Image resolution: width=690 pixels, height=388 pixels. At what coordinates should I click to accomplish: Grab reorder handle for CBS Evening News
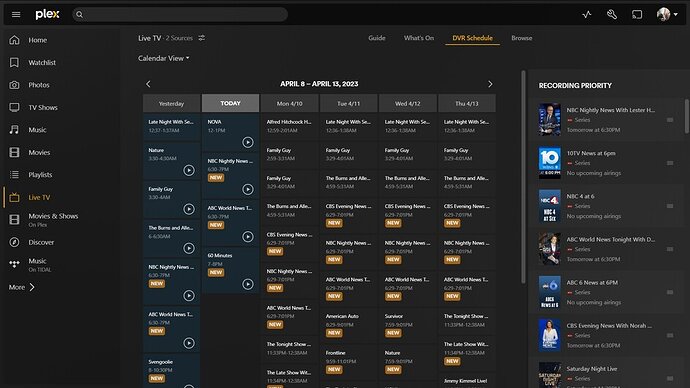tap(670, 335)
